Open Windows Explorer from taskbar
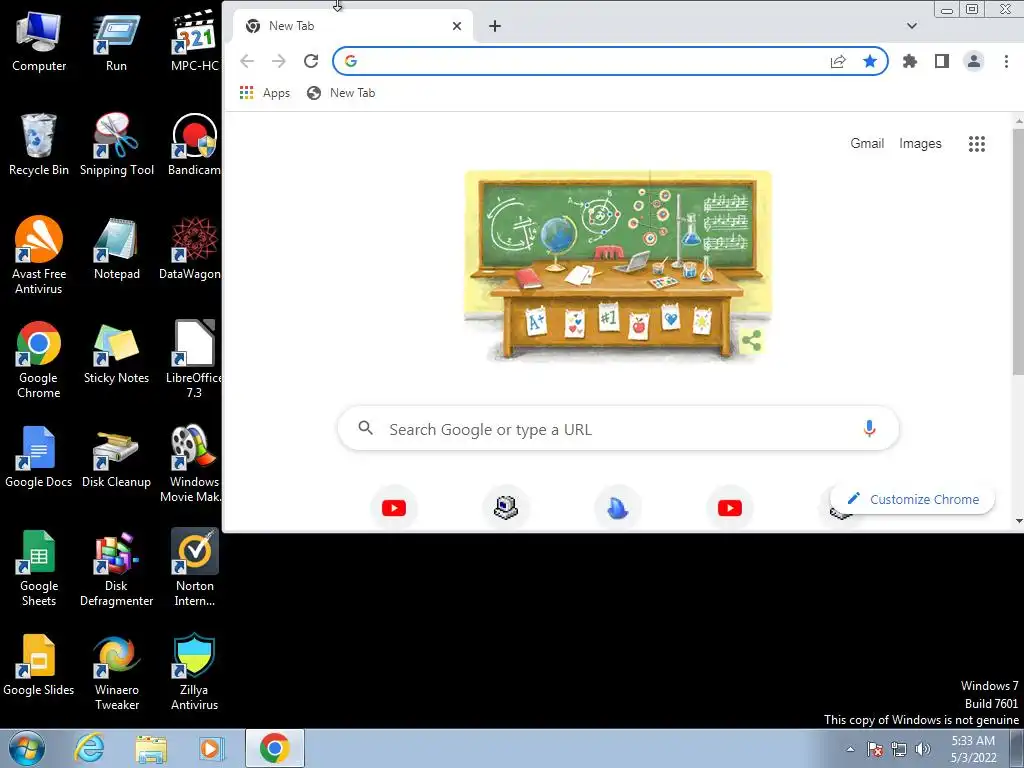The image size is (1024, 768). pyautogui.click(x=151, y=748)
